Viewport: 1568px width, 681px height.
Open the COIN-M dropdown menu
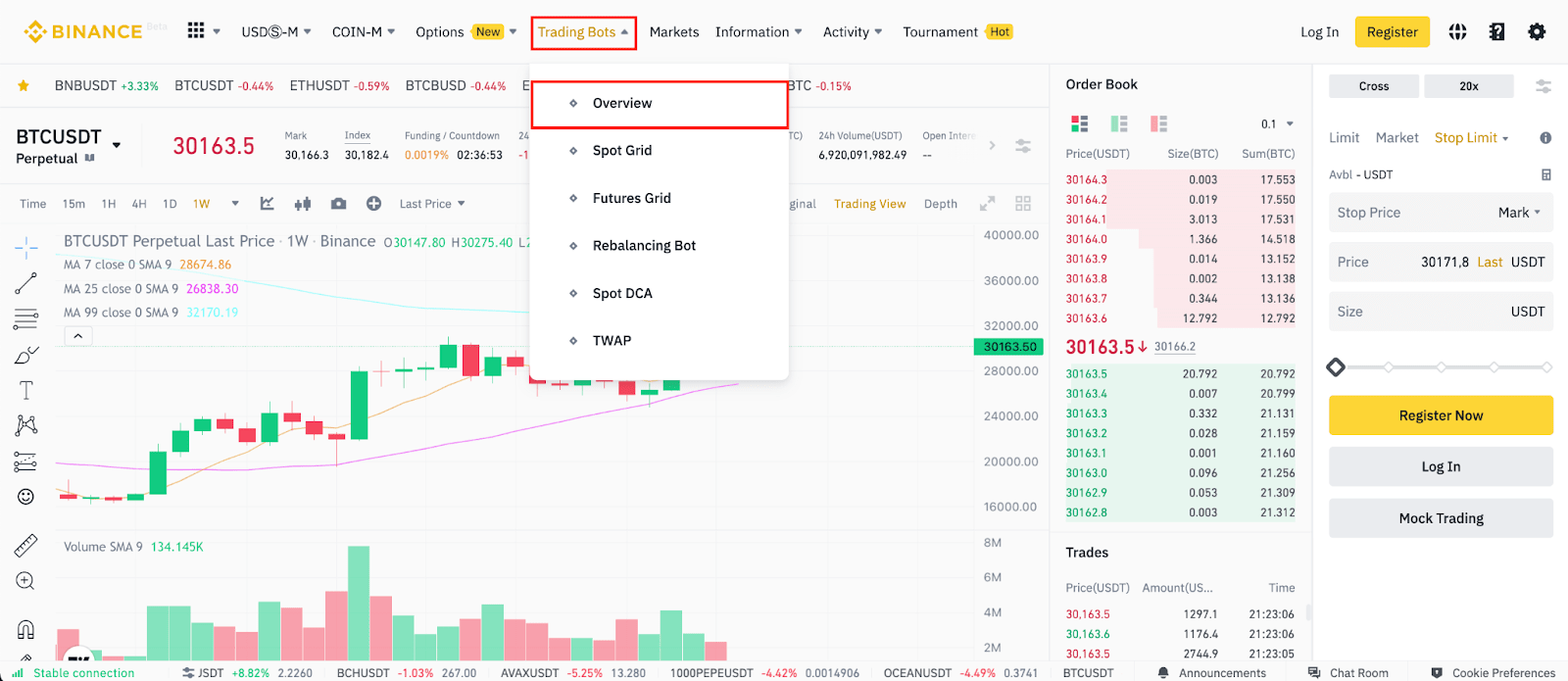[x=364, y=31]
